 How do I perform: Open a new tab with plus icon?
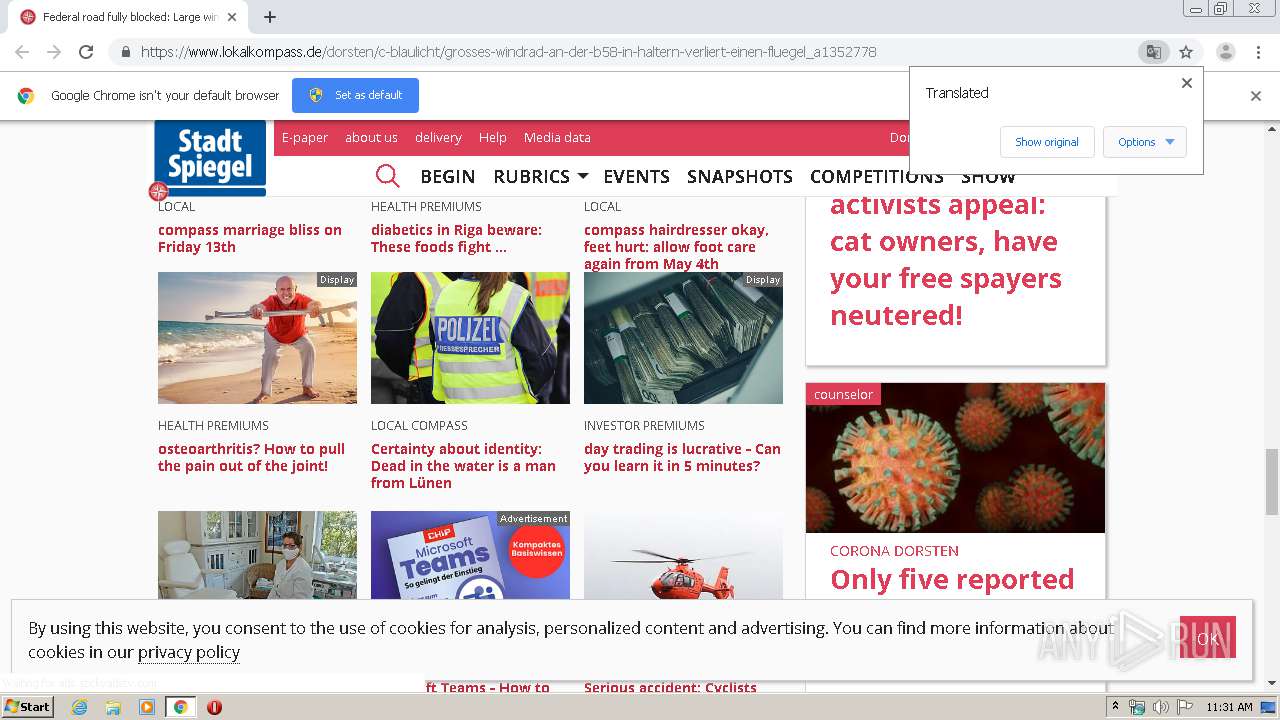pyautogui.click(x=270, y=17)
